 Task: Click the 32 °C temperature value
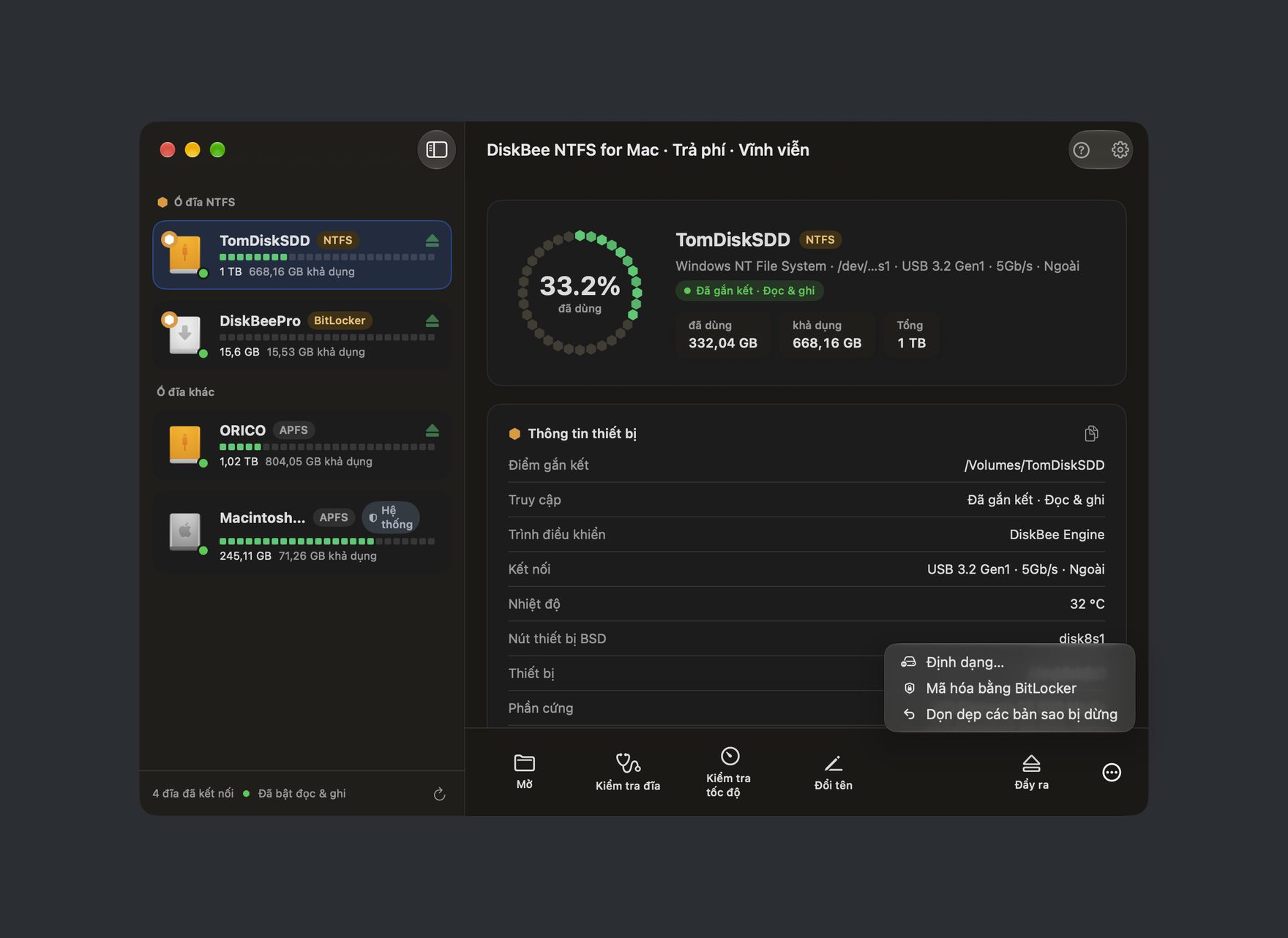pyautogui.click(x=1087, y=604)
